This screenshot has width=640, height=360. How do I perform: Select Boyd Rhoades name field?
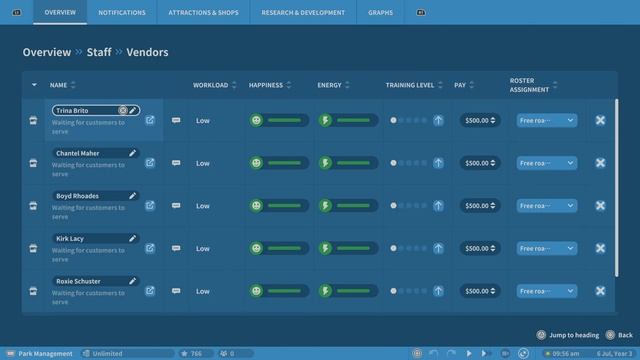click(96, 196)
